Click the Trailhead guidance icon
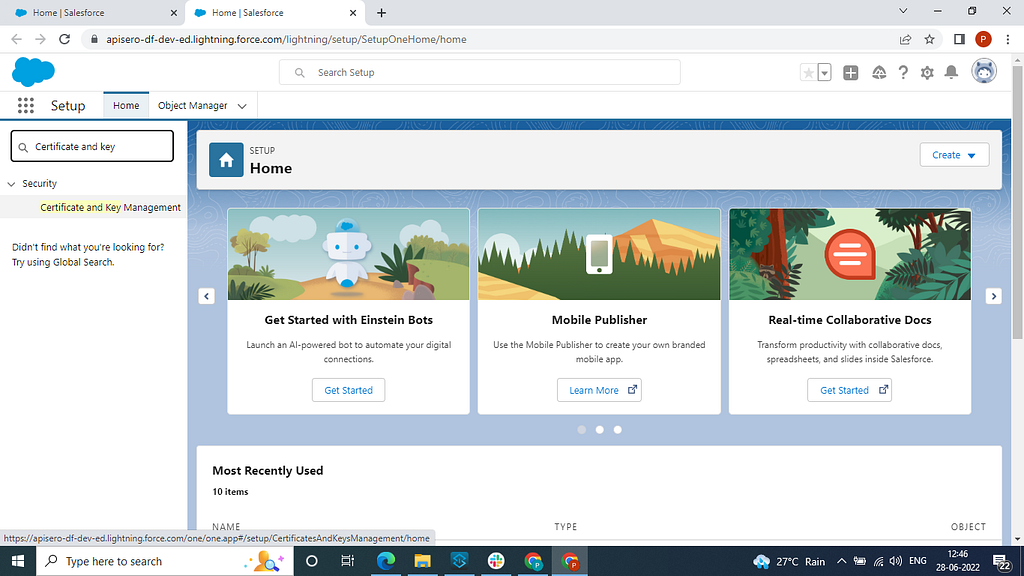The image size is (1024, 576). tap(878, 72)
